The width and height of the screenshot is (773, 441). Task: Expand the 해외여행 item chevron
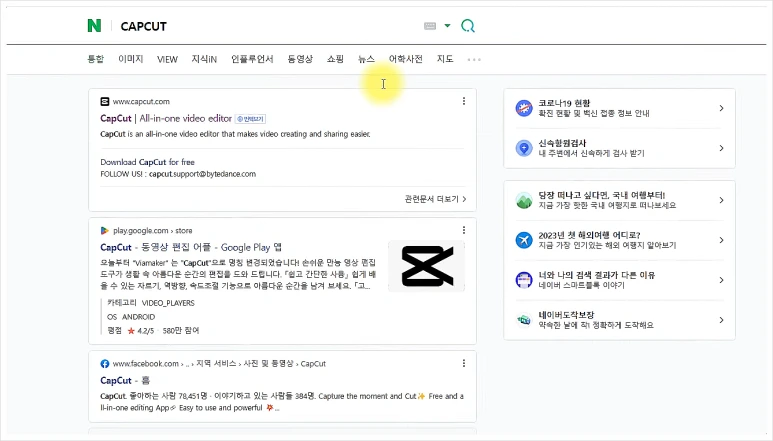click(721, 240)
